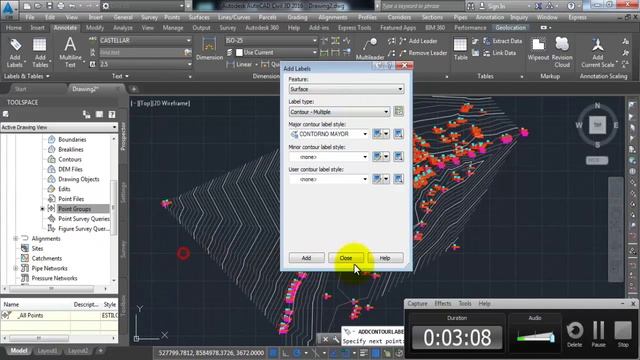This screenshot has height=360, width=640.
Task: Open the Annotate ribbon tab
Action: [x=65, y=28]
